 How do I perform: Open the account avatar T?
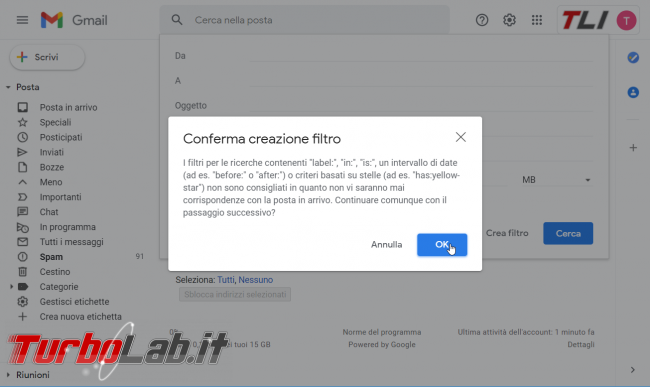[626, 20]
